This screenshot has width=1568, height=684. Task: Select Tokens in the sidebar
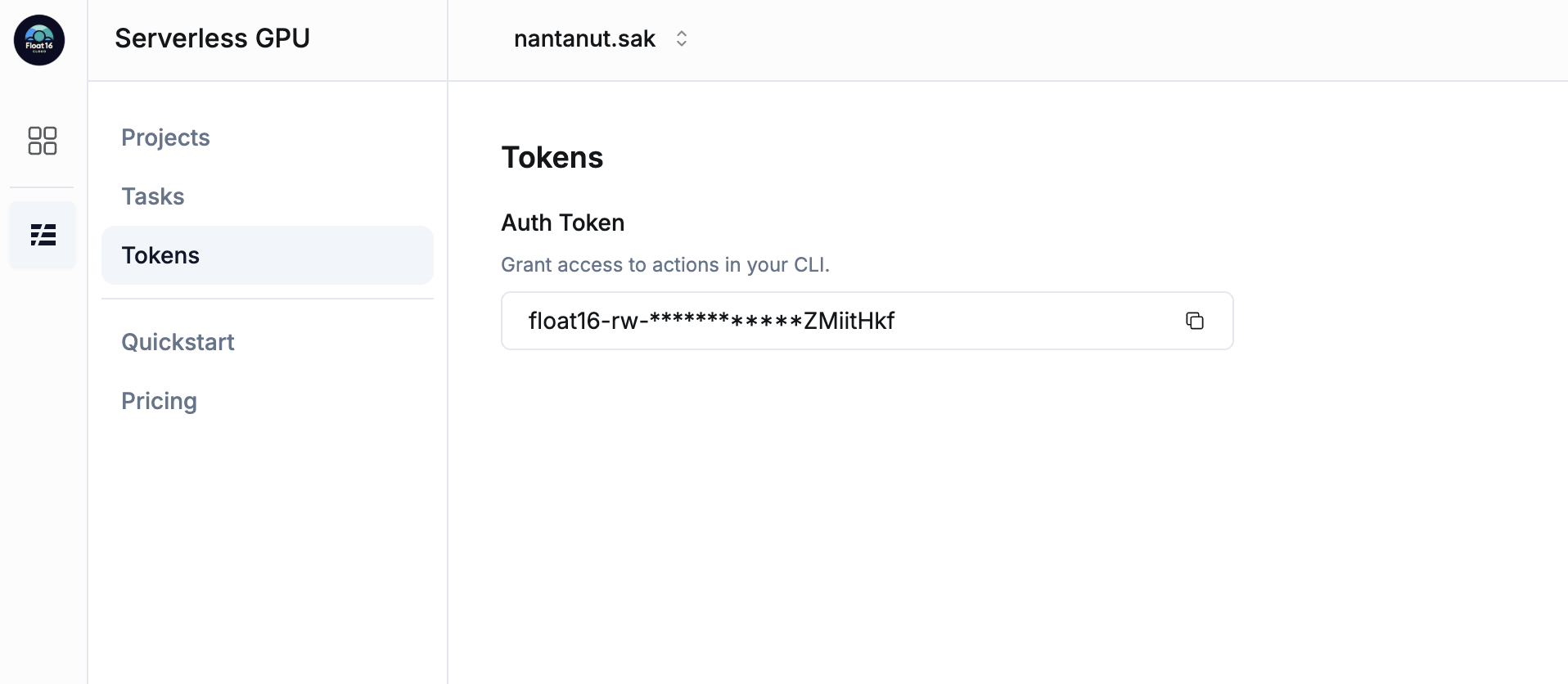[x=160, y=255]
